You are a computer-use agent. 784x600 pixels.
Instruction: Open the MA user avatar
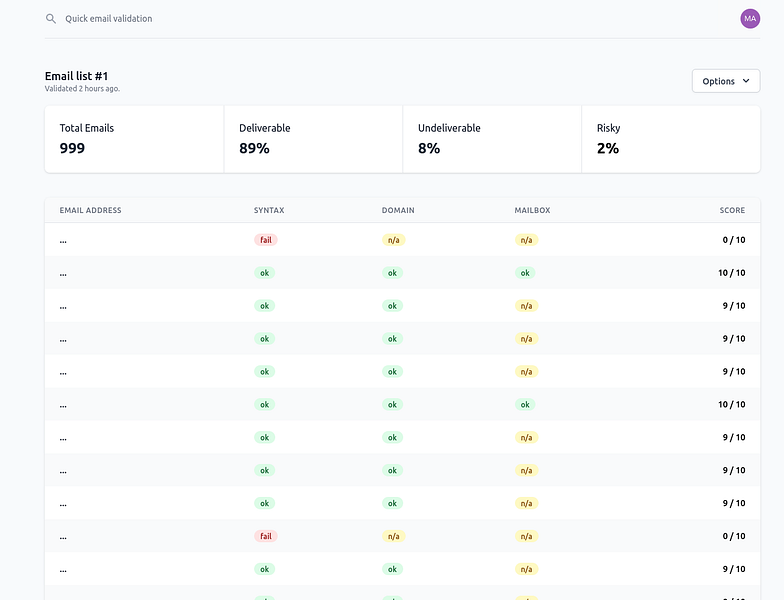coord(750,18)
